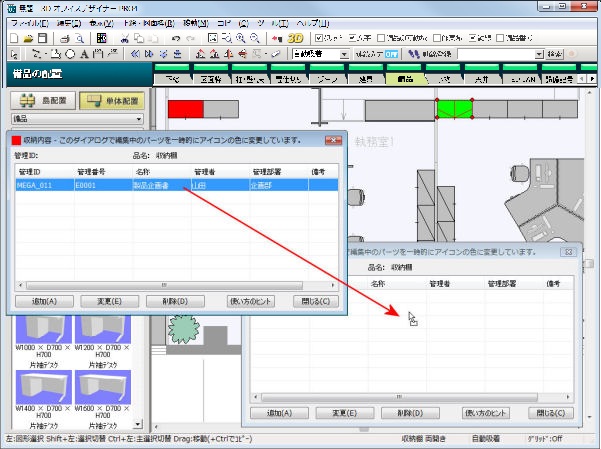This screenshot has height=449, width=601.
Task: Click the undo arrow icon in toolbar
Action: pyautogui.click(x=175, y=37)
